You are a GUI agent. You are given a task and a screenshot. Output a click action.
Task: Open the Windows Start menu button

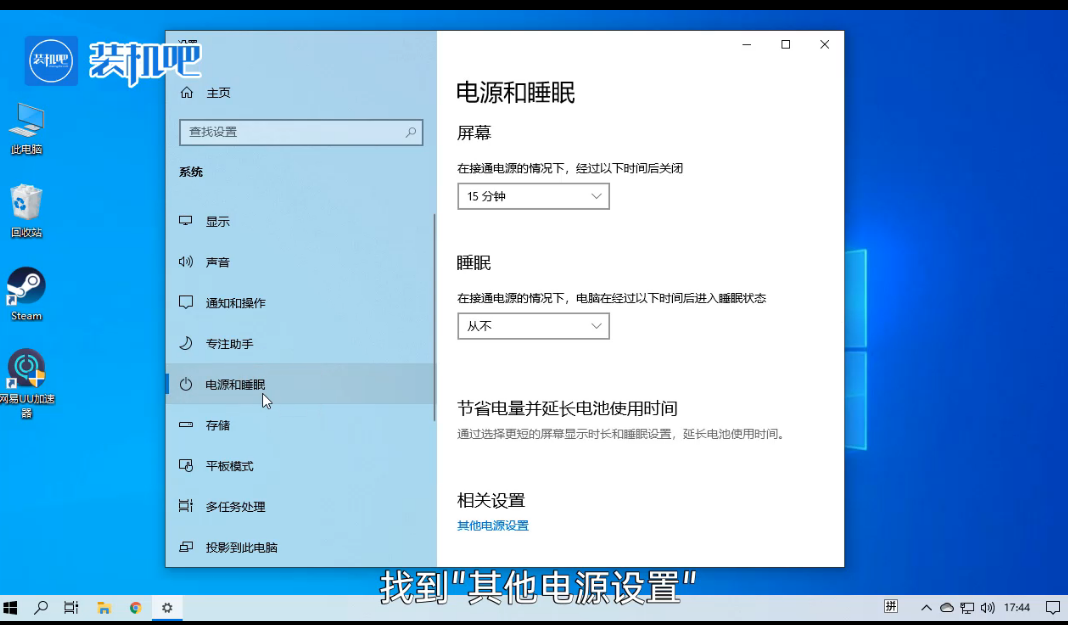(x=11, y=607)
